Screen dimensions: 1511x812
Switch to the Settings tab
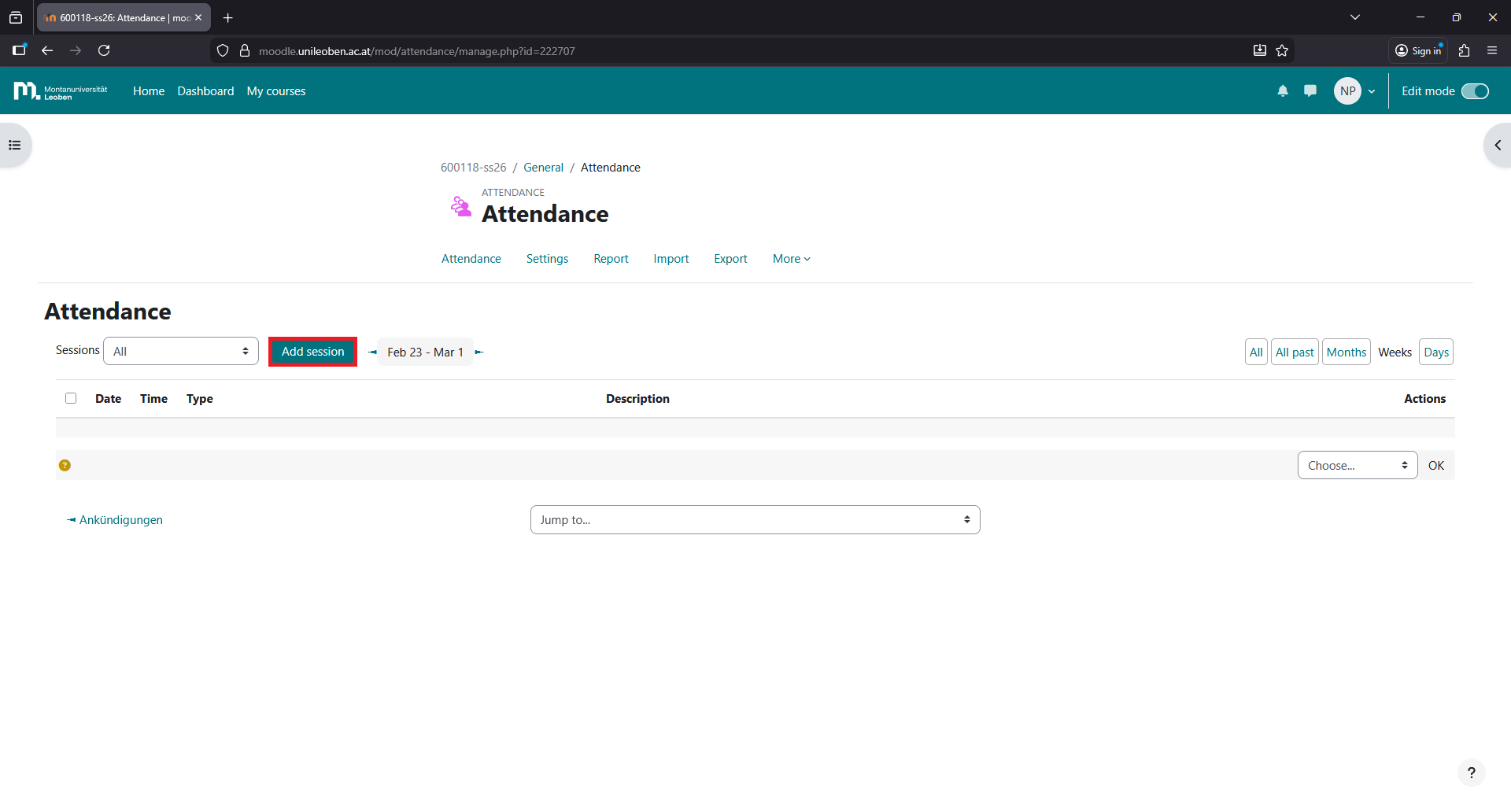pos(547,259)
